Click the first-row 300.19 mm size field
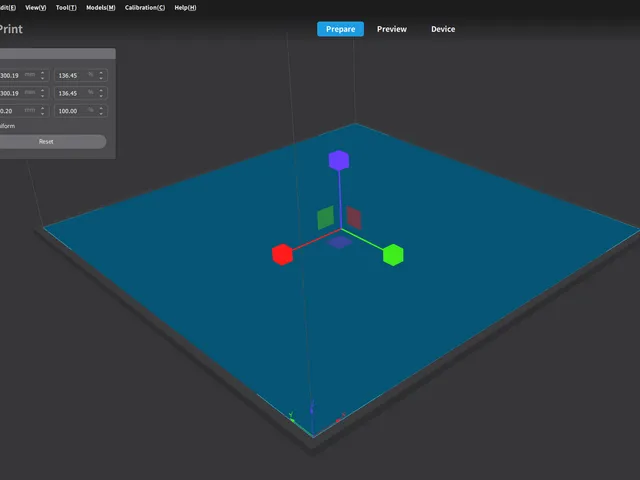This screenshot has height=480, width=640. 24,76
